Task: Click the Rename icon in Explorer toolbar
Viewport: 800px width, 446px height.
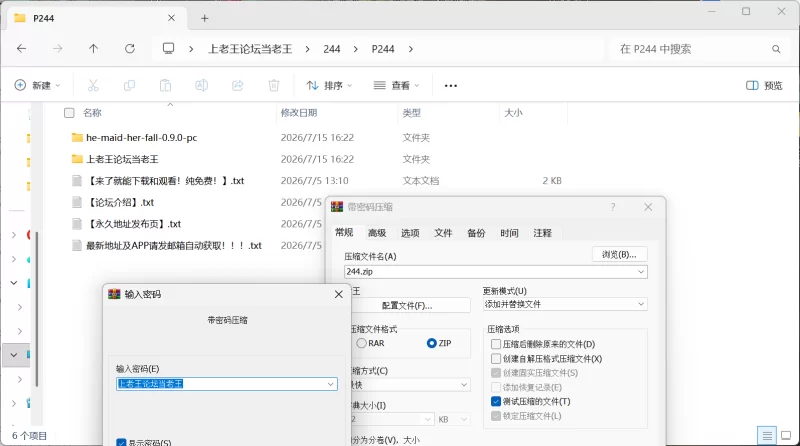Action: (x=202, y=85)
